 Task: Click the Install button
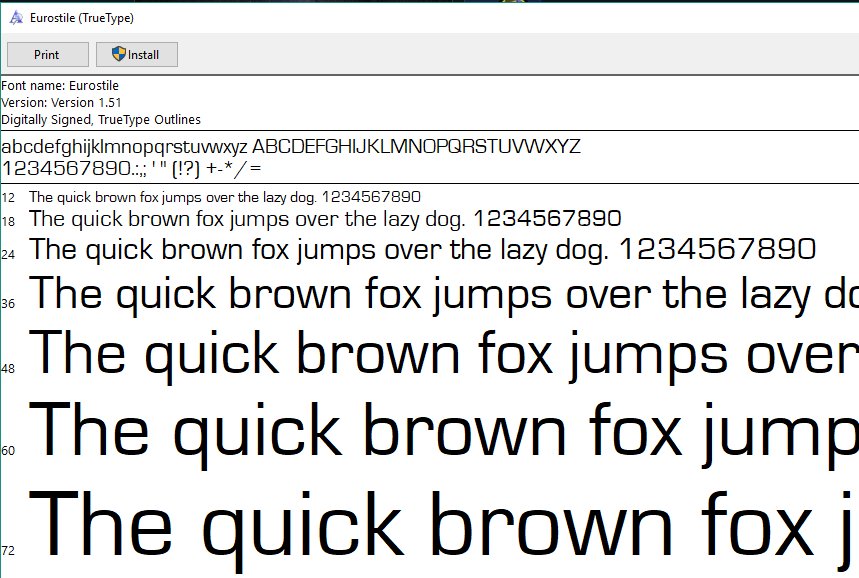pyautogui.click(x=137, y=55)
